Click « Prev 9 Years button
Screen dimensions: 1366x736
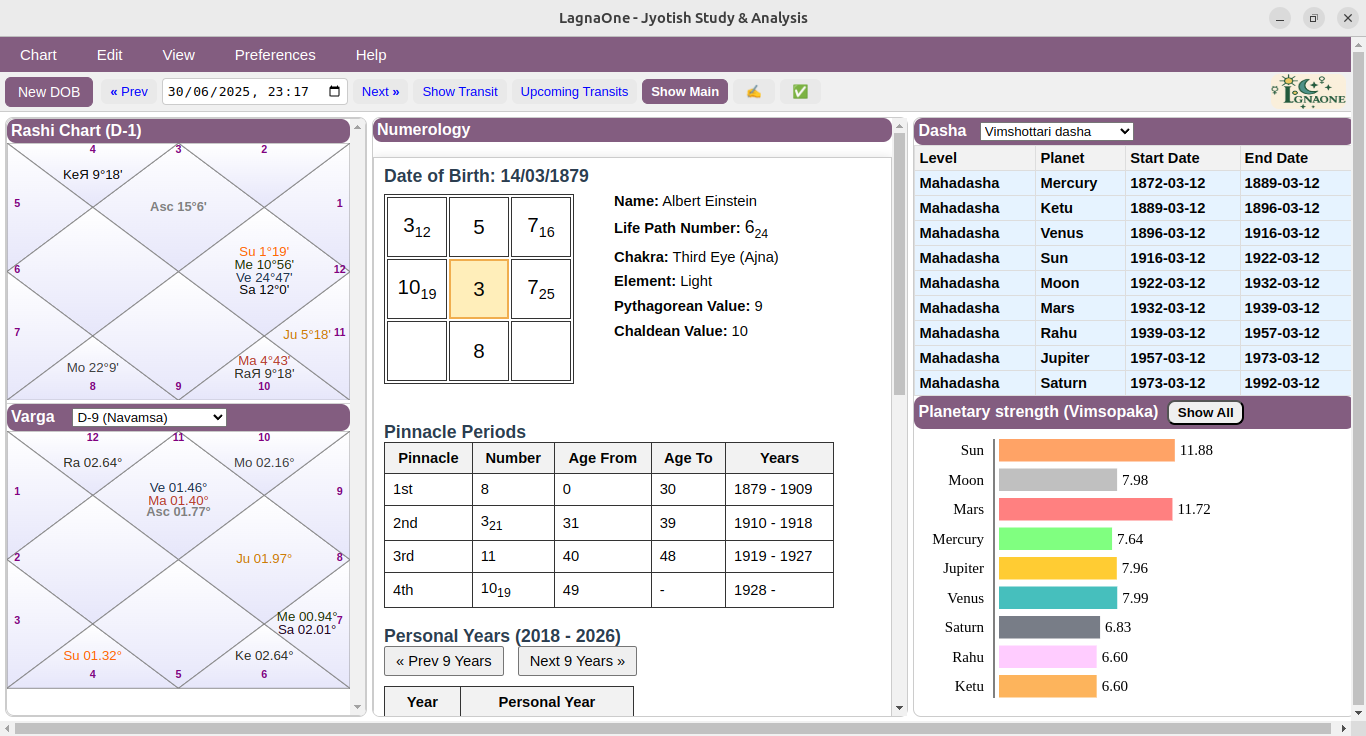(x=444, y=661)
